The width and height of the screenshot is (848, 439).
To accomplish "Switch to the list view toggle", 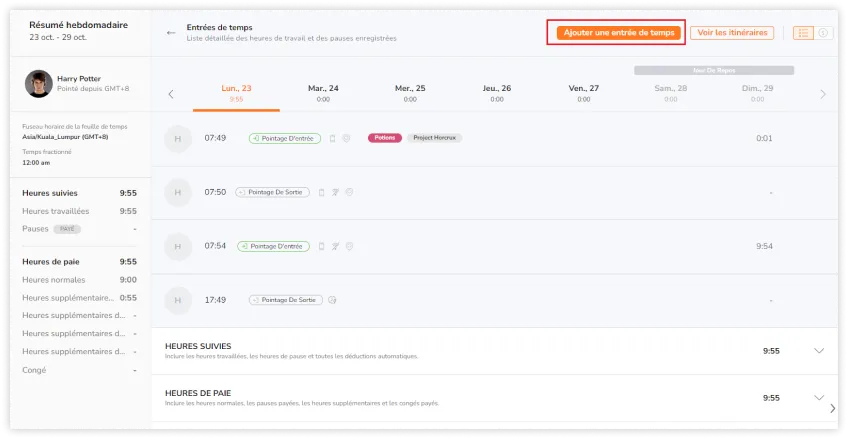I will pos(803,33).
